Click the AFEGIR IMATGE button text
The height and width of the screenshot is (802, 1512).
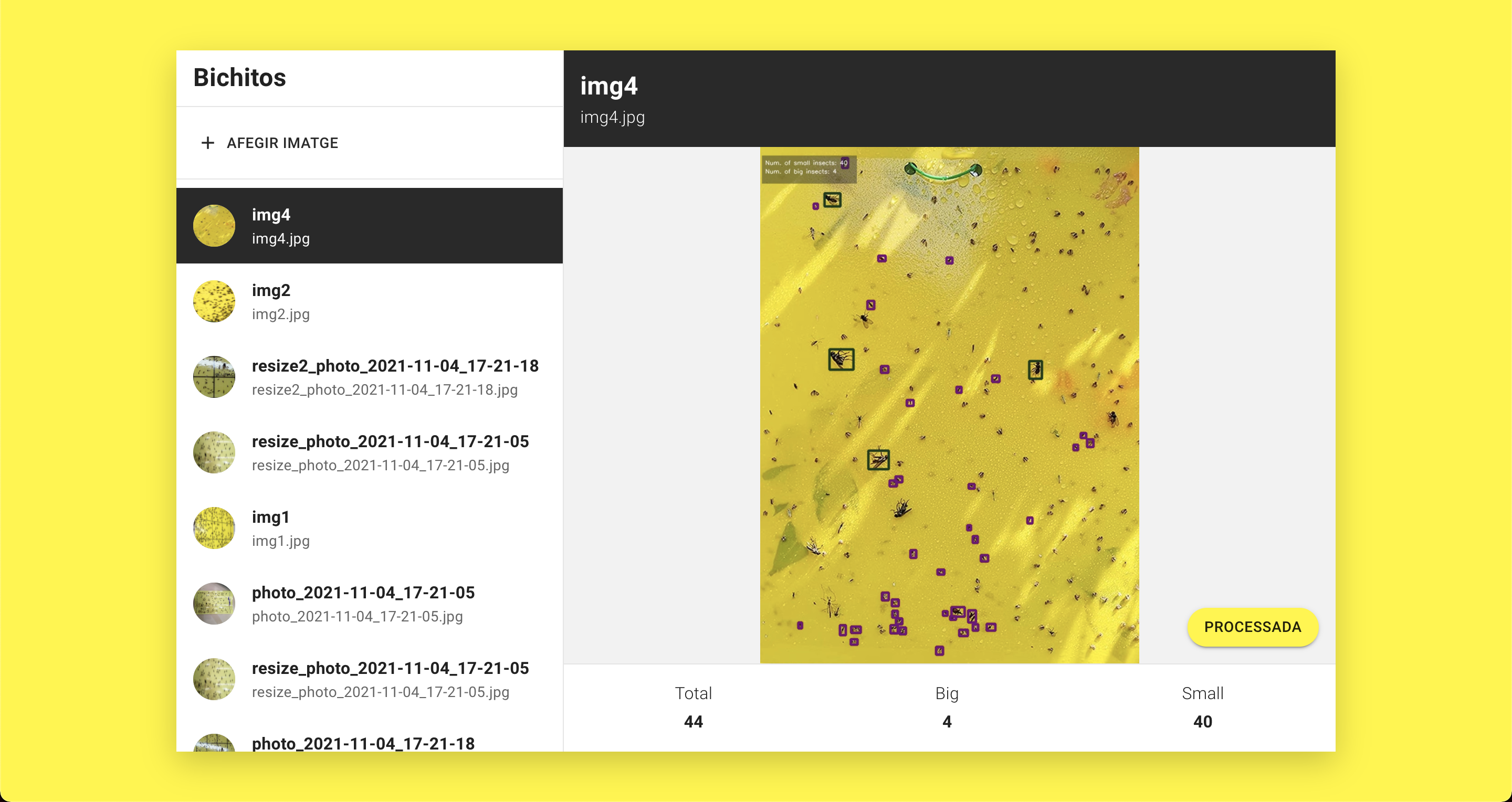[282, 143]
